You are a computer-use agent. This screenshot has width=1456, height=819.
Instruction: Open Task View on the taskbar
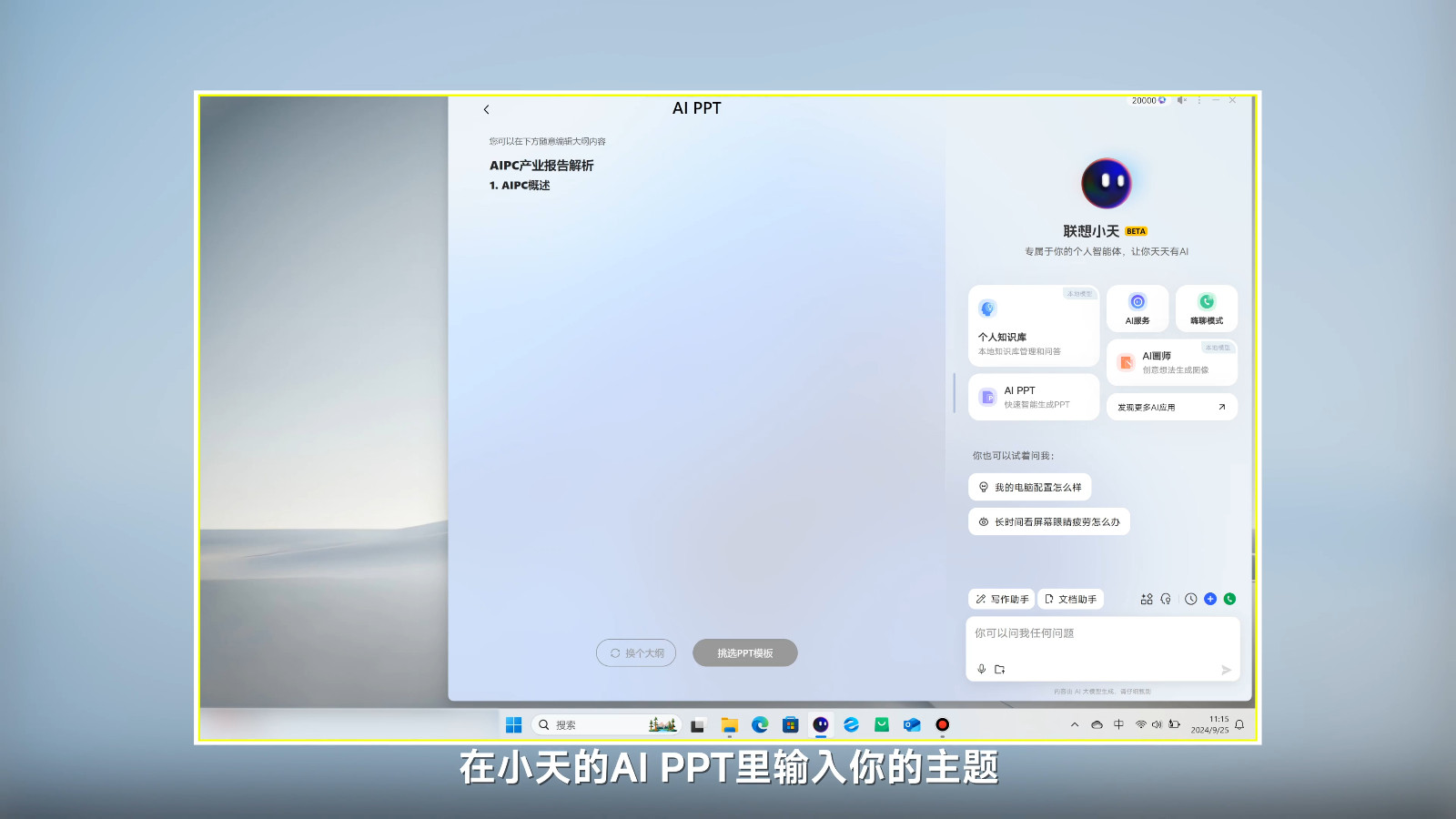point(698,725)
